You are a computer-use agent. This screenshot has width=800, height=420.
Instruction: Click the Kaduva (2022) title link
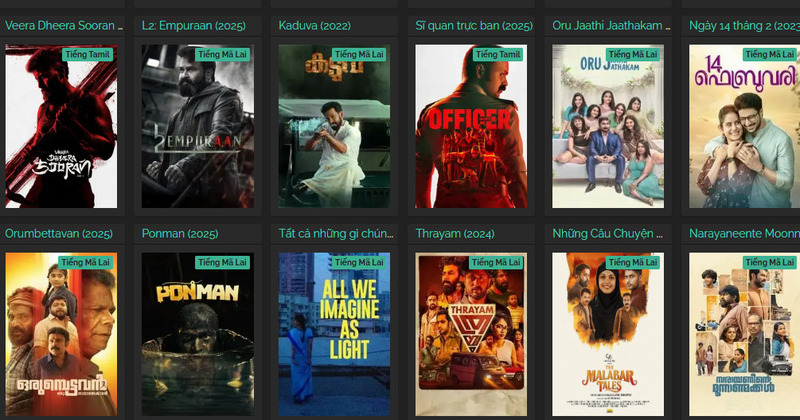315,26
